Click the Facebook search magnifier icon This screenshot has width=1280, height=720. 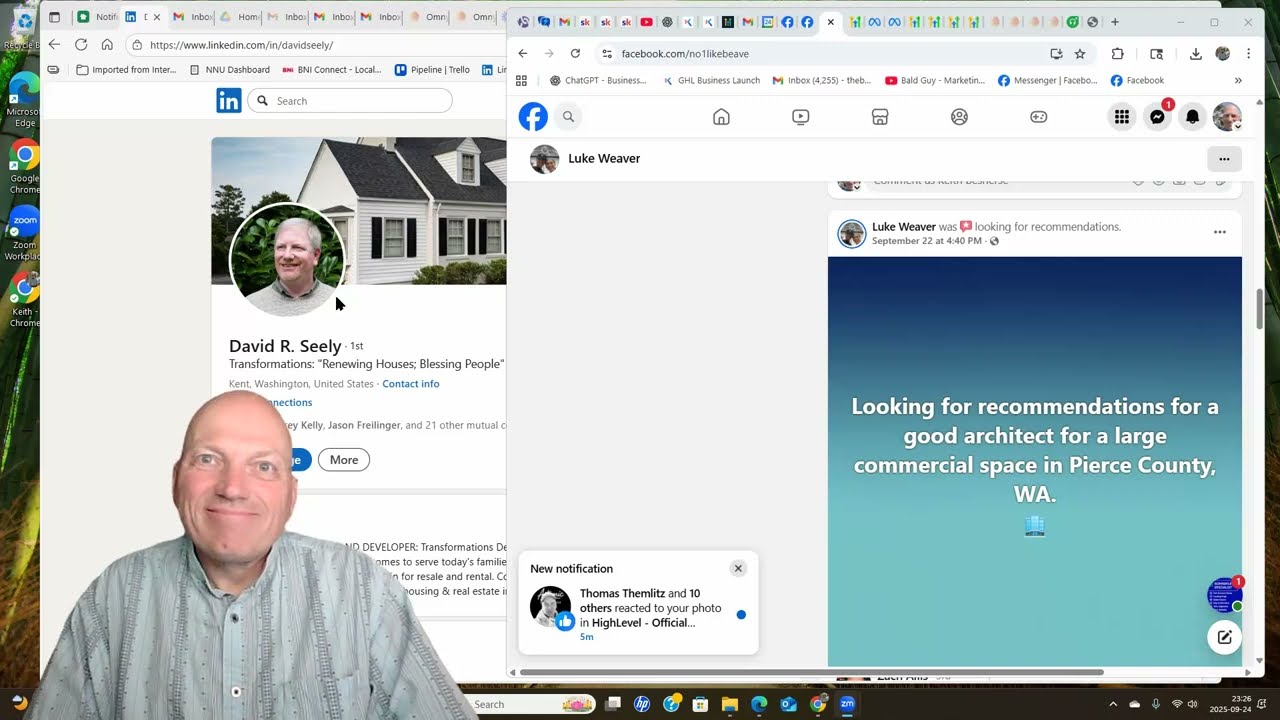coord(568,117)
